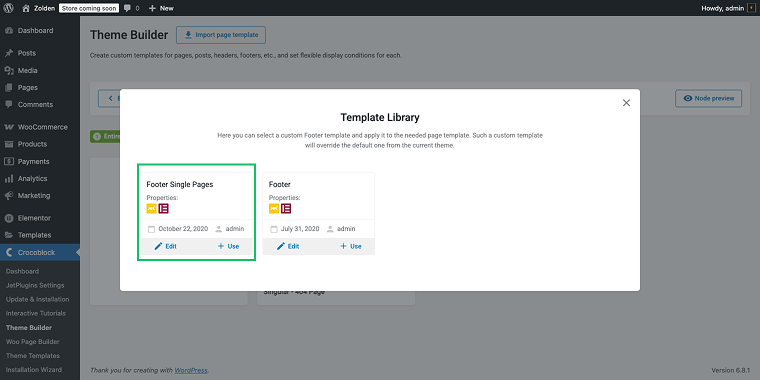Open the WordPress footer link
The image size is (760, 380).
(x=190, y=370)
